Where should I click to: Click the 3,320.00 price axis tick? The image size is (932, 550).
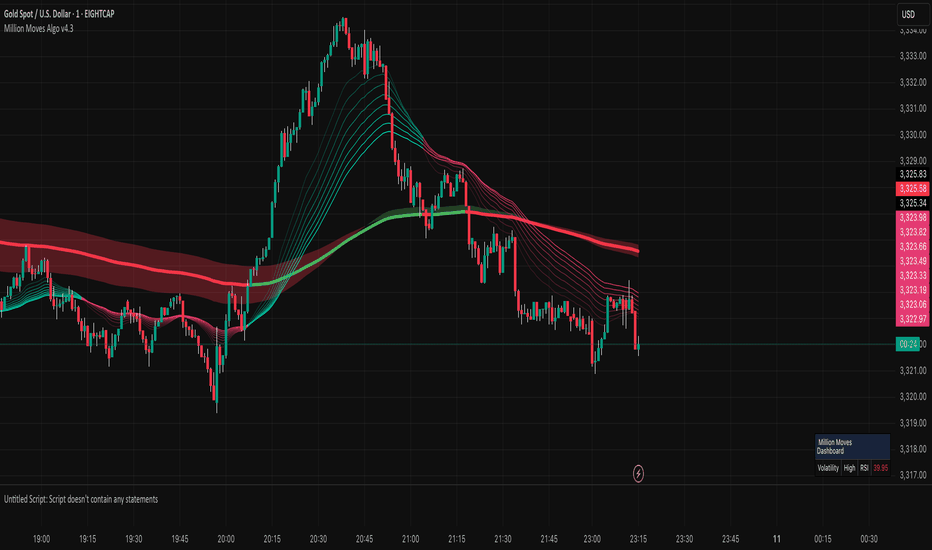click(913, 397)
